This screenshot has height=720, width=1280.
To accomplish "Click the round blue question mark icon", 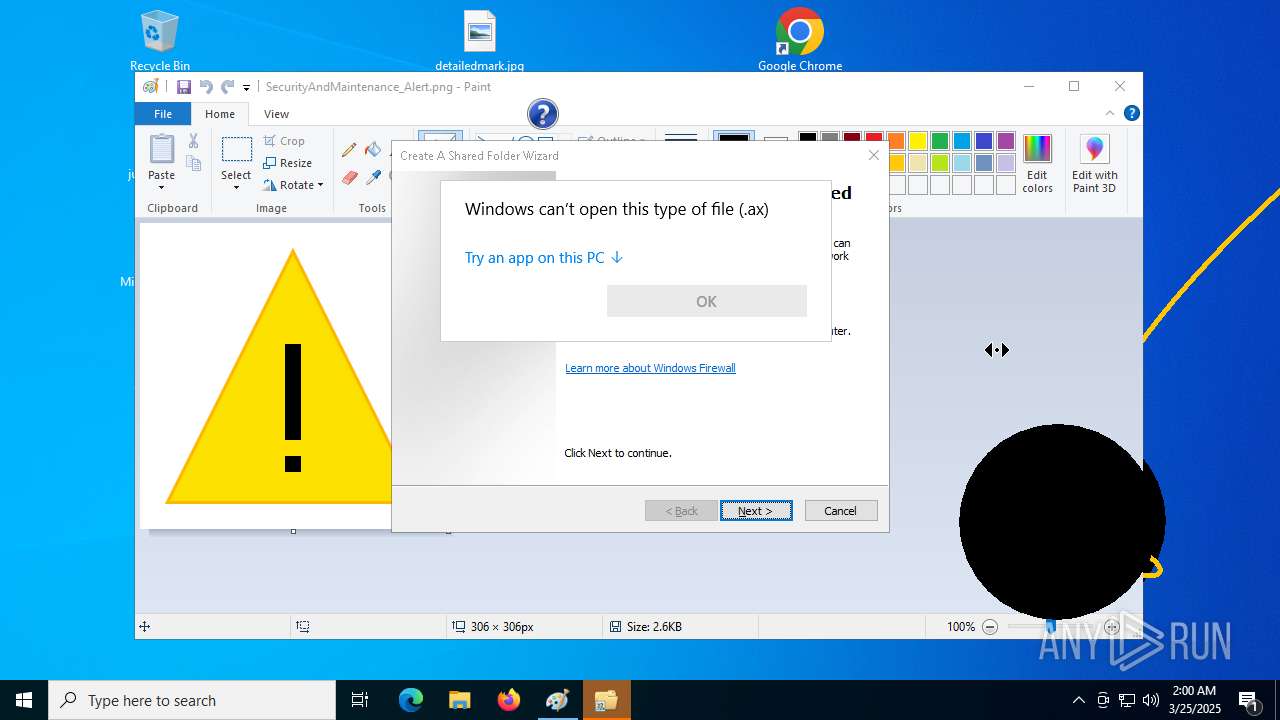I will [542, 114].
